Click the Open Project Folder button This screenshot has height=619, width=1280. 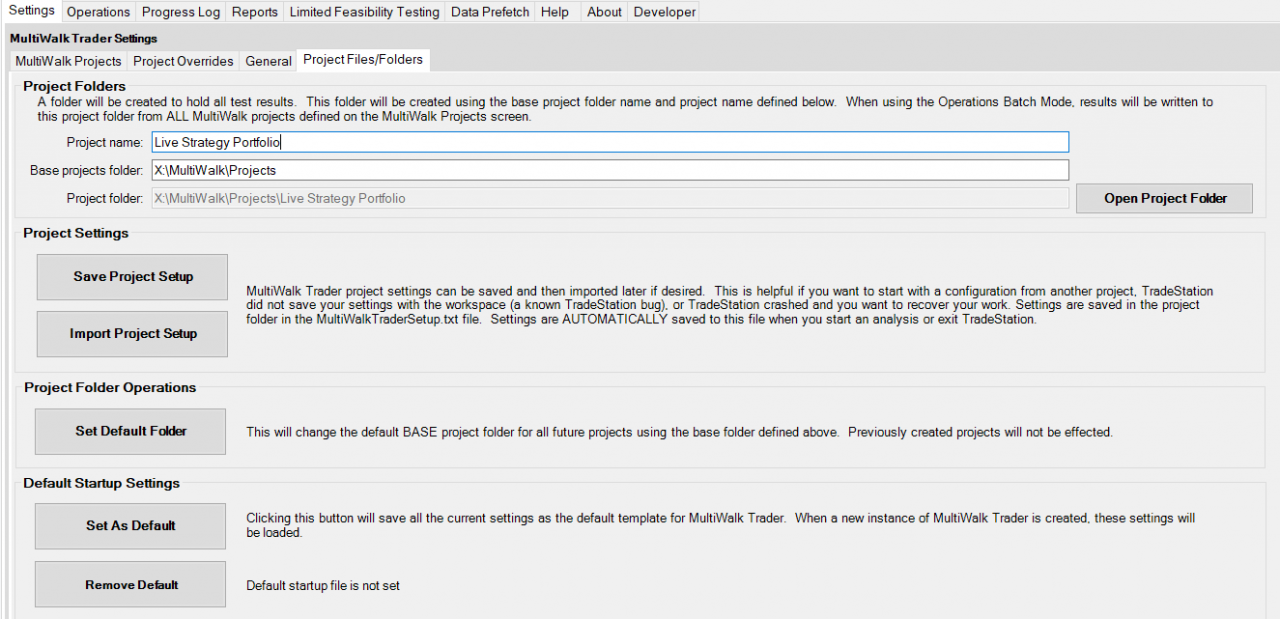pos(1165,198)
